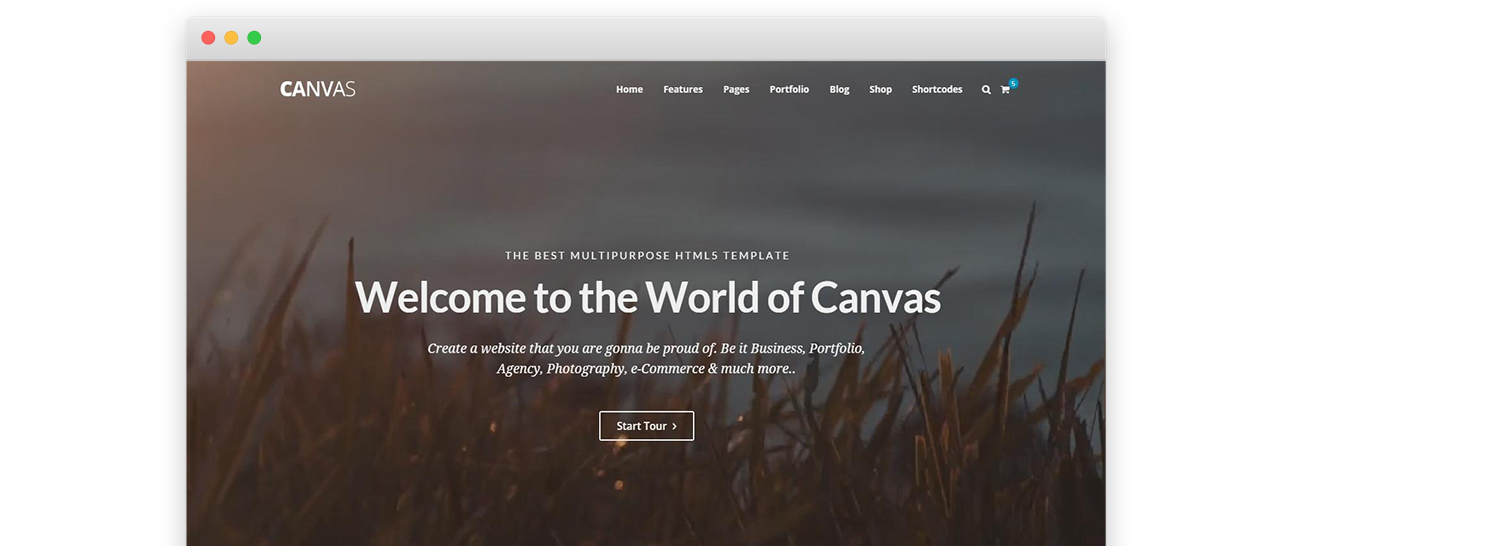Select the Shop menu item
The width and height of the screenshot is (1500, 546).
click(880, 90)
